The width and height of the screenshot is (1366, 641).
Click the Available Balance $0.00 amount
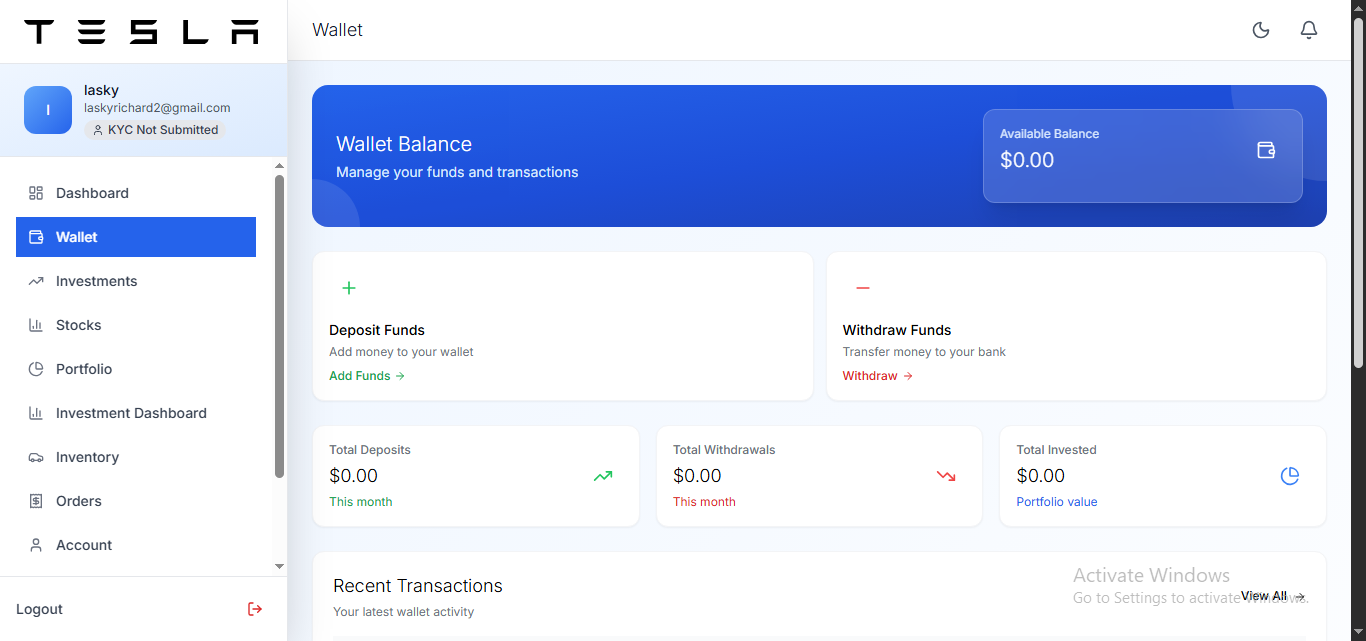(x=1027, y=160)
